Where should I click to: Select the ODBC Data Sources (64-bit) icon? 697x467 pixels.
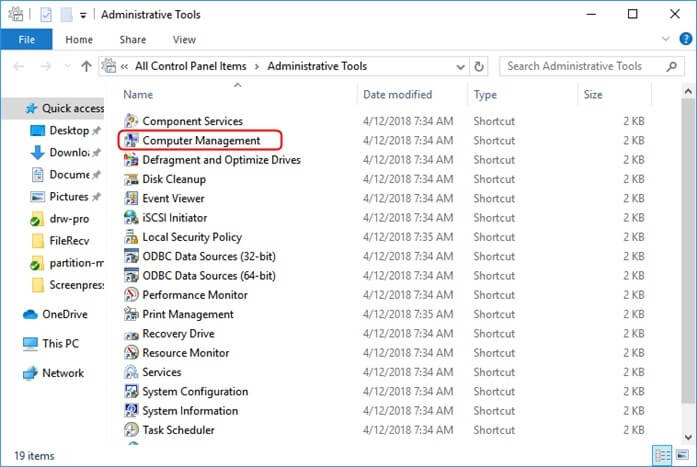click(x=131, y=275)
